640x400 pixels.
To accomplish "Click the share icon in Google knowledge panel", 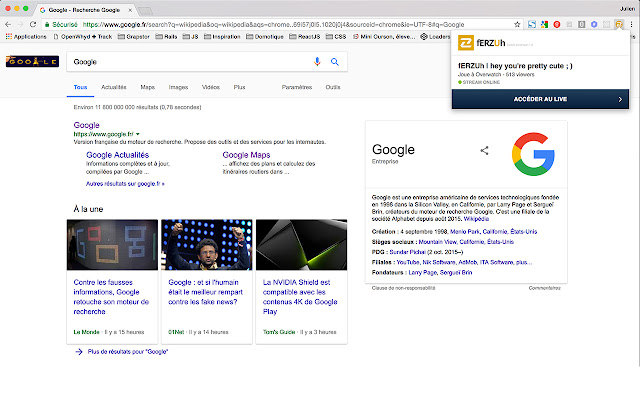I will tap(485, 150).
